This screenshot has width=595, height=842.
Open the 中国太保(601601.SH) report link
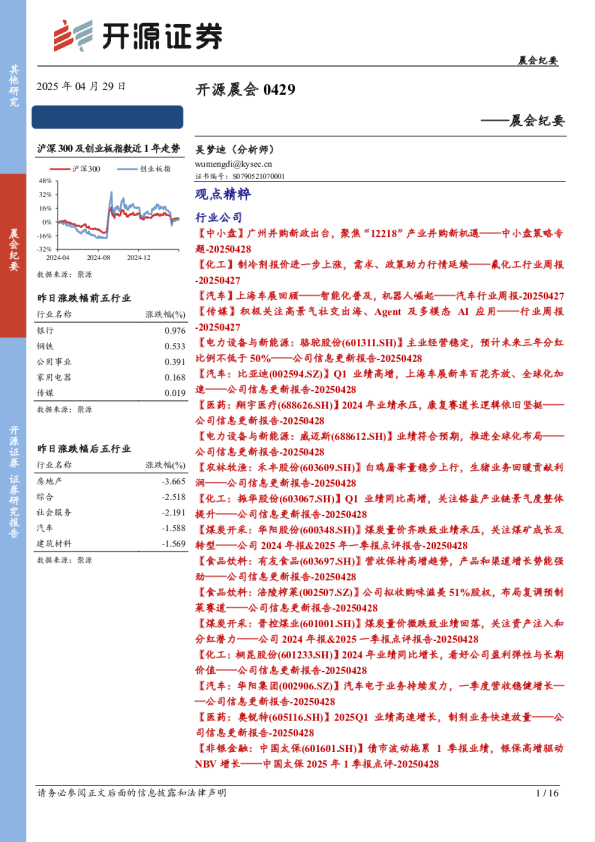click(x=379, y=755)
